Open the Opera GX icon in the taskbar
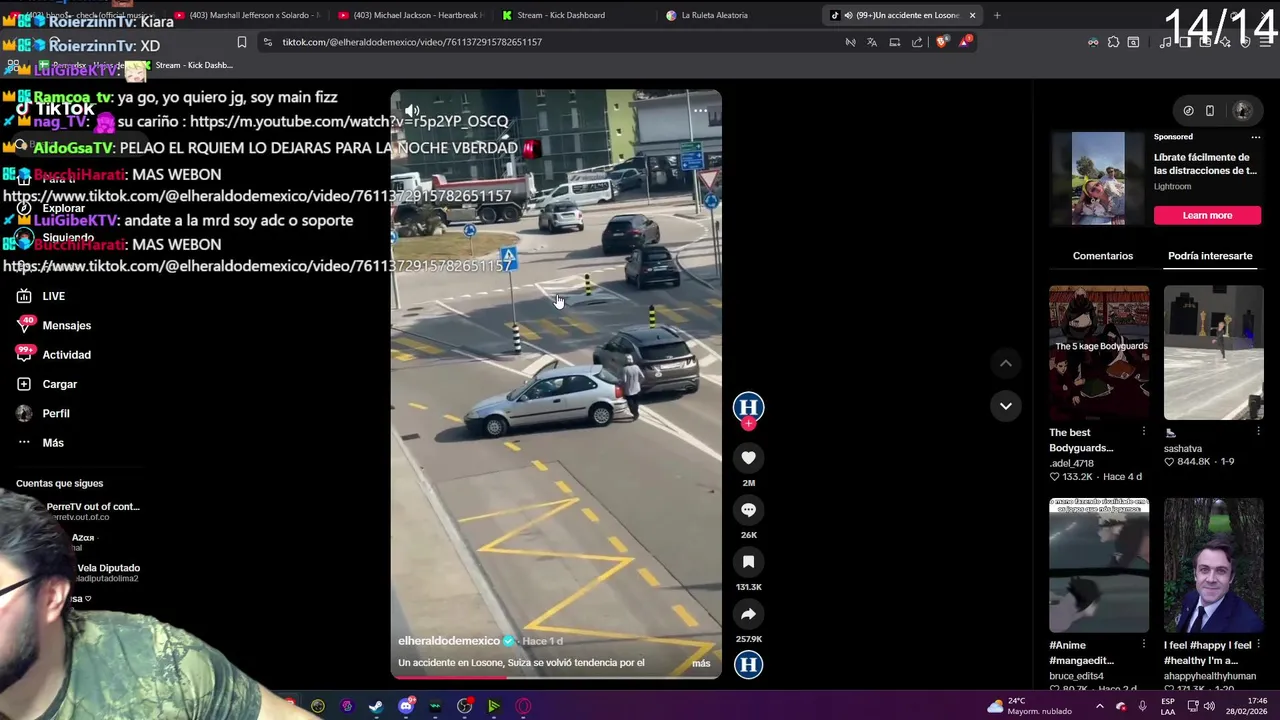Viewport: 1280px width, 720px height. (x=523, y=706)
